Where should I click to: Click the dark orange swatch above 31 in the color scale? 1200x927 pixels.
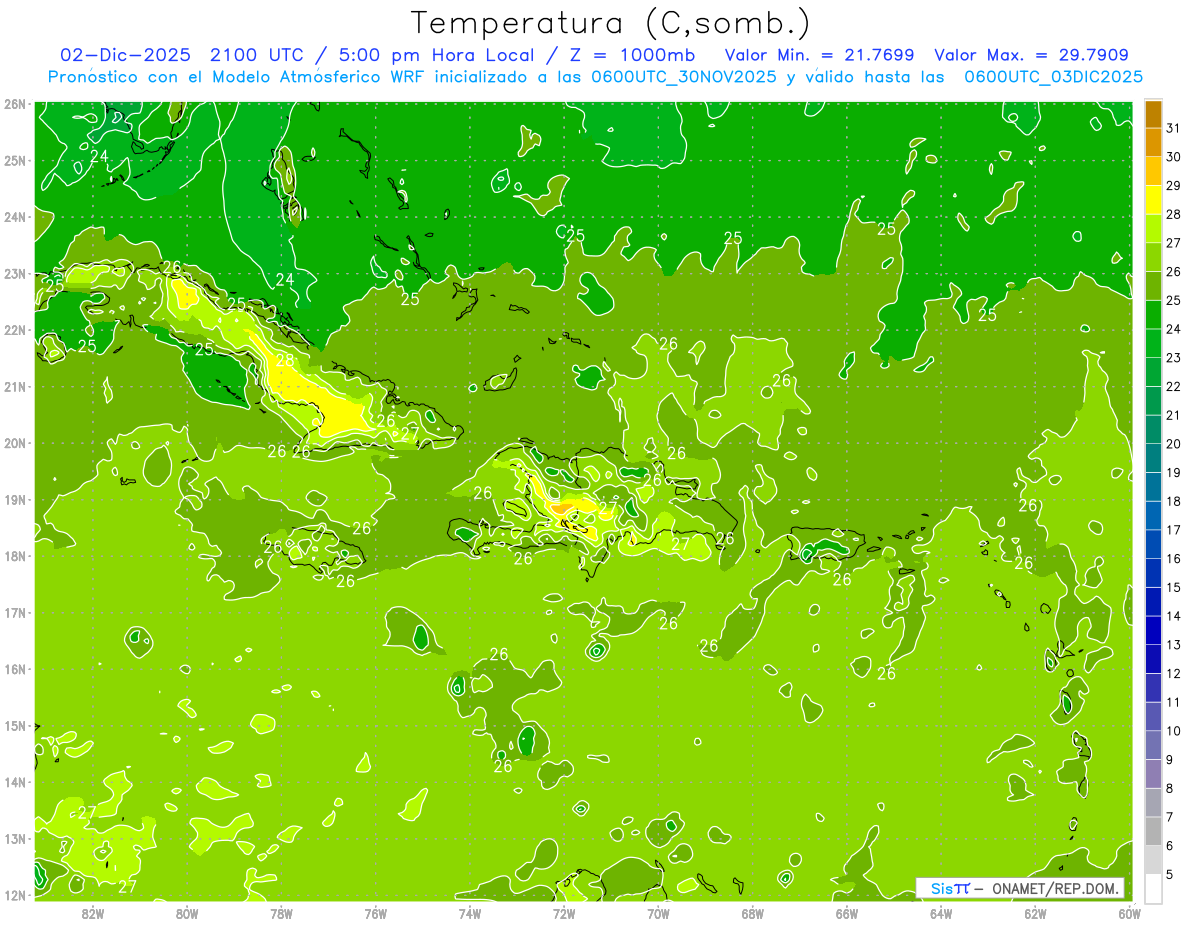click(1153, 114)
